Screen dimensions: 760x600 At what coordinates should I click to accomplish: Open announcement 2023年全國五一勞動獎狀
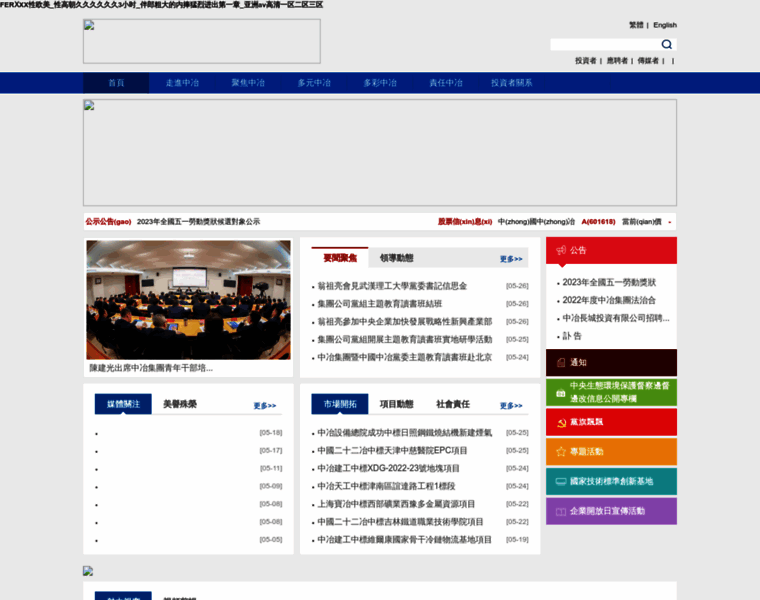coord(609,283)
